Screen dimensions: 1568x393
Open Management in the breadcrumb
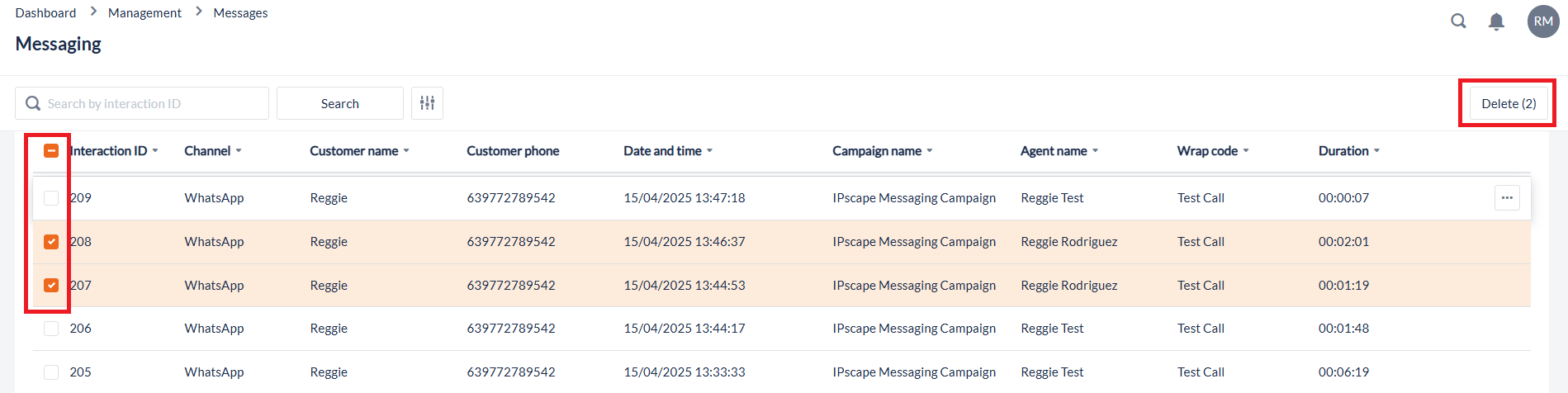[x=144, y=13]
